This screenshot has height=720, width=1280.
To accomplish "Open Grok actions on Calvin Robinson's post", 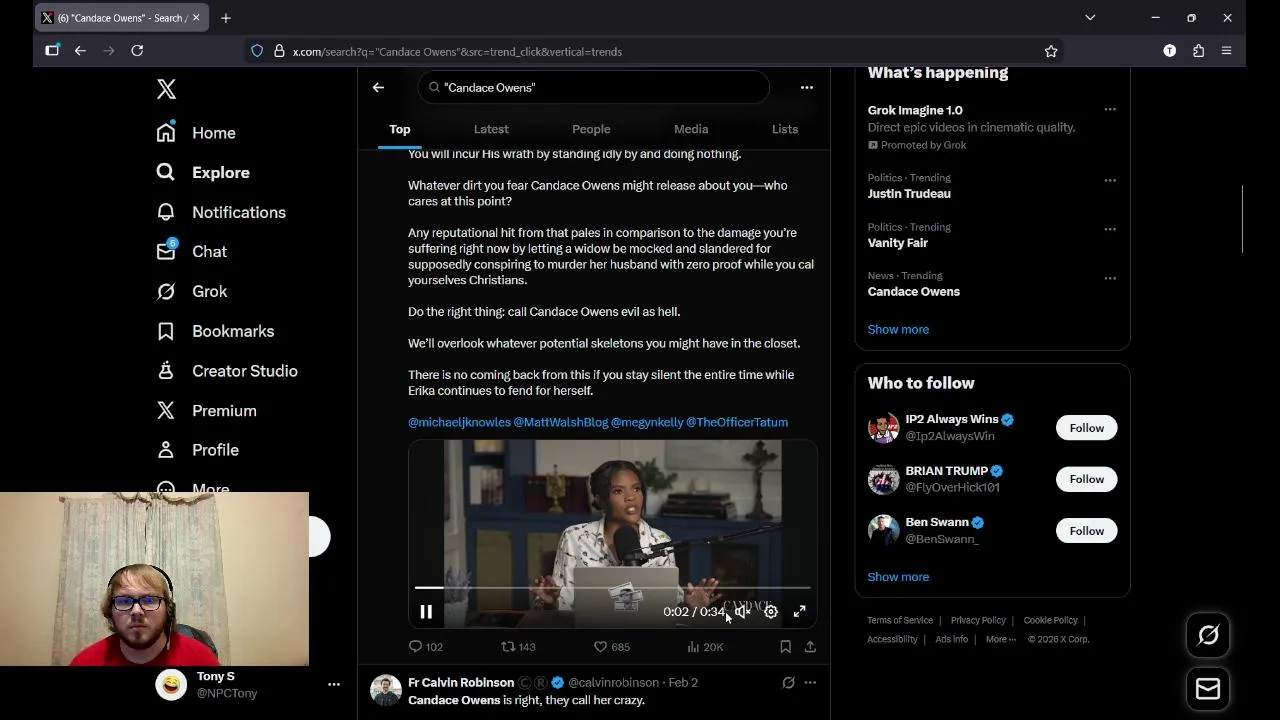I will 788,683.
